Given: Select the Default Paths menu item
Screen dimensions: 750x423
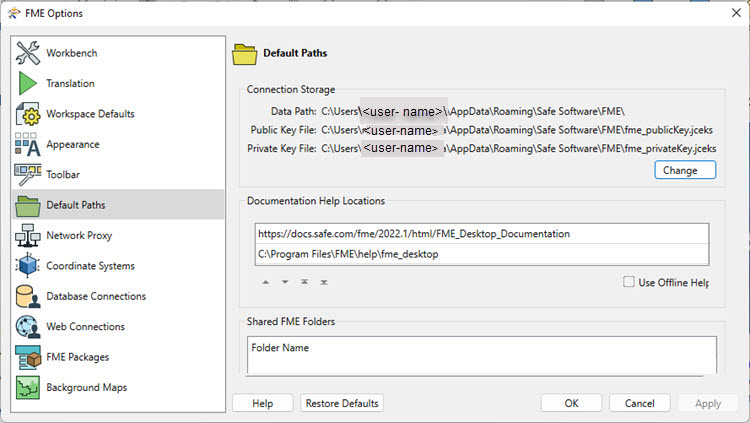Looking at the screenshot, I should 118,205.
